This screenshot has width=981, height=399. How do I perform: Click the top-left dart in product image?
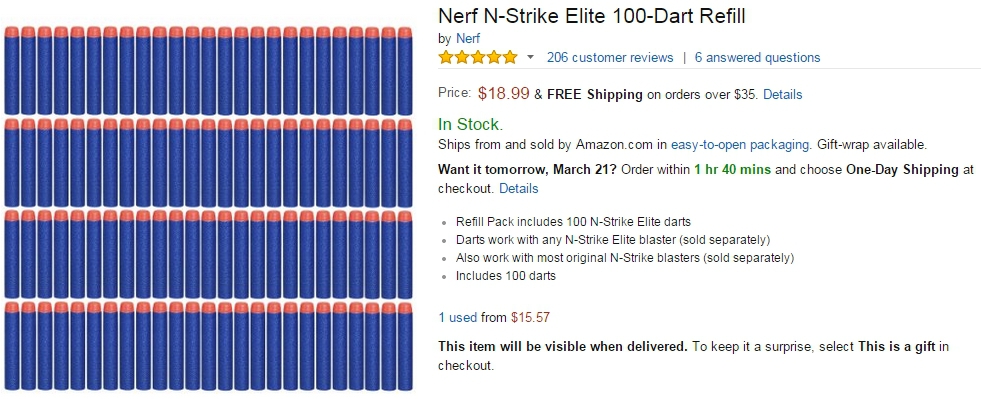pyautogui.click(x=12, y=71)
